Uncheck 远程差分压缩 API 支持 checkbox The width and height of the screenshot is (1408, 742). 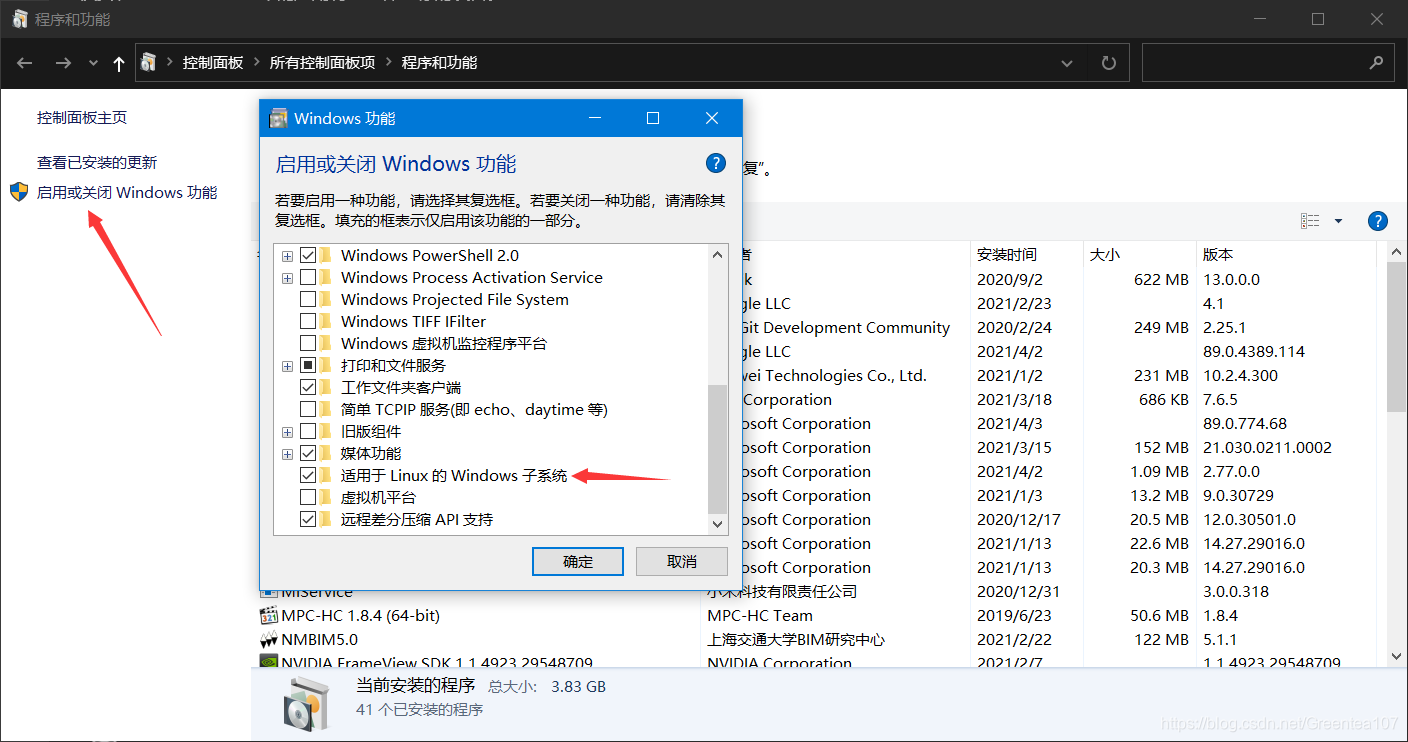point(308,519)
